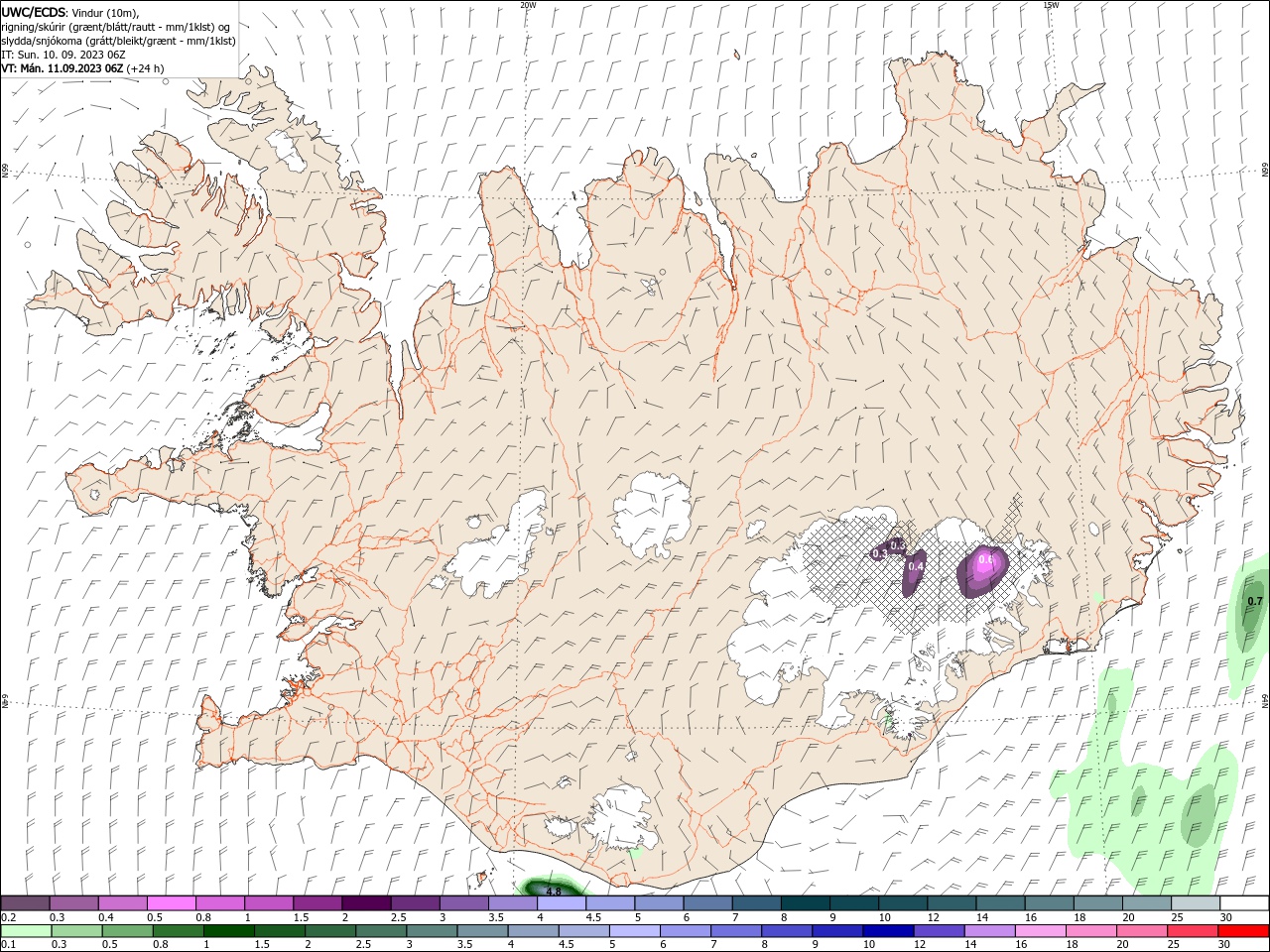Click the dark green swatch labeled 1 in bottom legend

[229, 931]
